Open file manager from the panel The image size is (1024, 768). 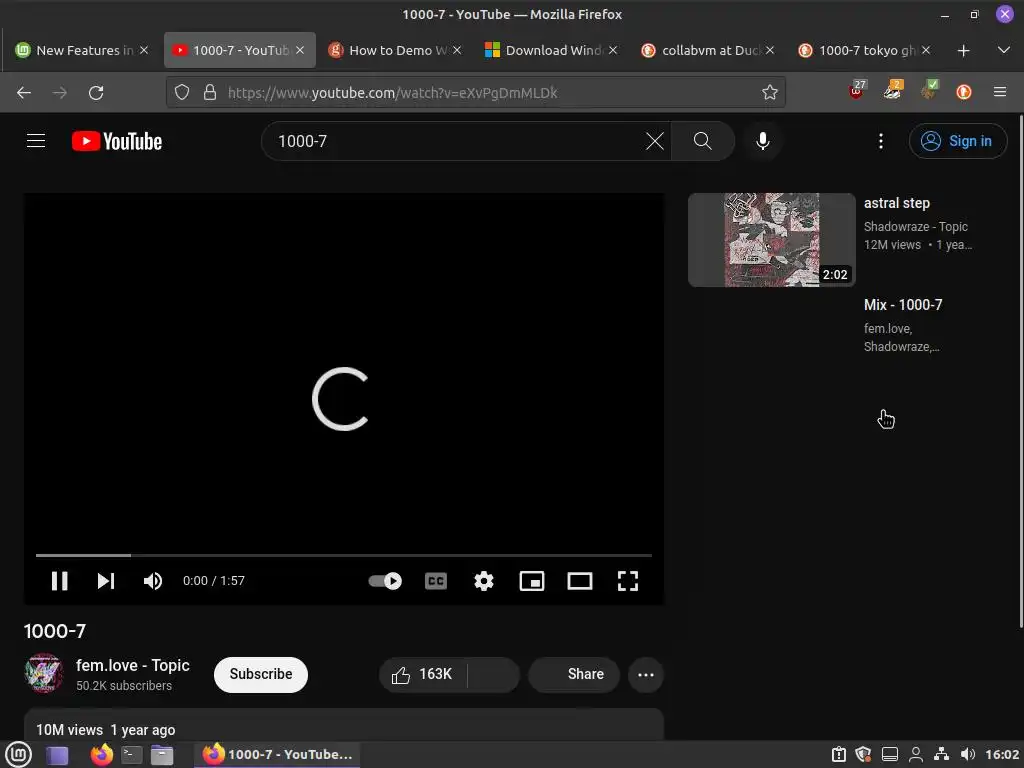162,755
